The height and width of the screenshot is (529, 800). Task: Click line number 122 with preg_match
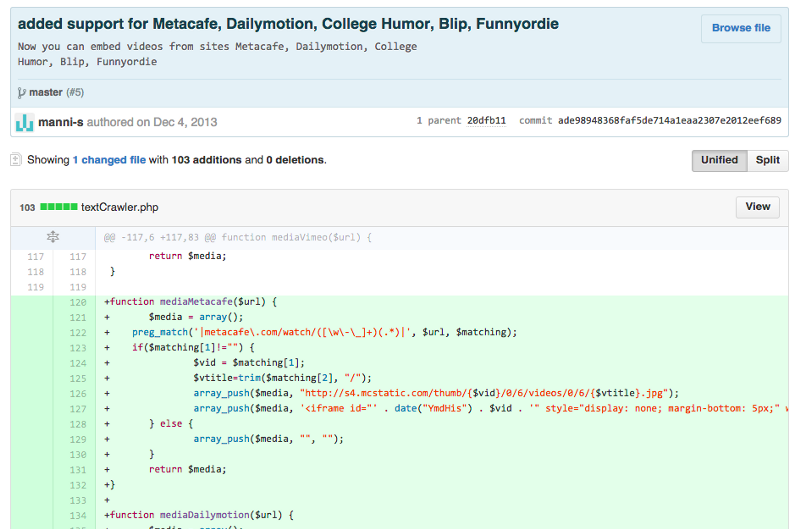(x=78, y=333)
